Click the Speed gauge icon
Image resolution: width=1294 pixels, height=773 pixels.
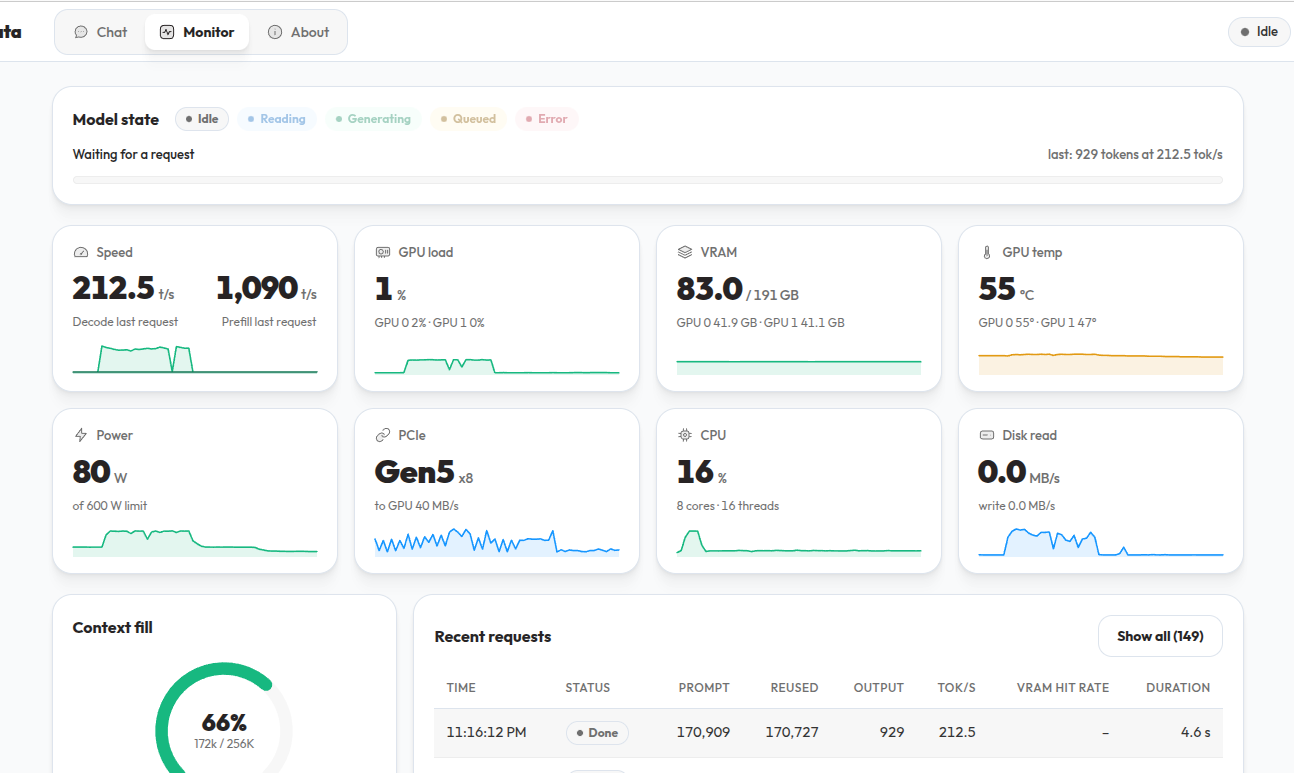81,253
